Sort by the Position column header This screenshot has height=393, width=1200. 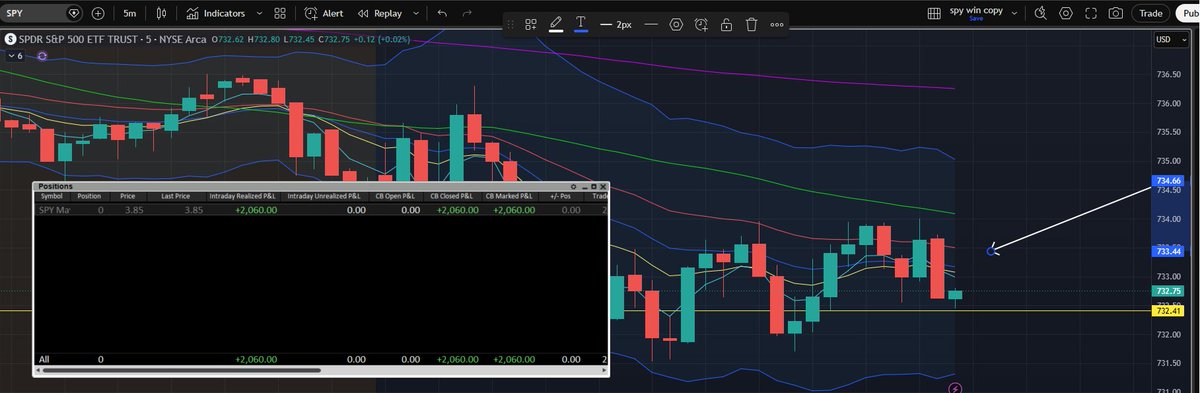click(x=89, y=197)
